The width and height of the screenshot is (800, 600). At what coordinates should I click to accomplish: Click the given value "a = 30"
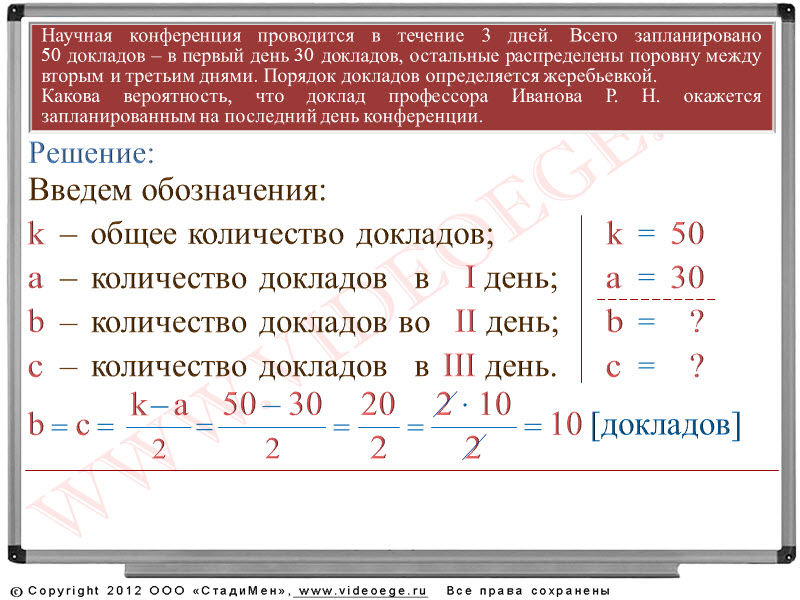[x=656, y=278]
